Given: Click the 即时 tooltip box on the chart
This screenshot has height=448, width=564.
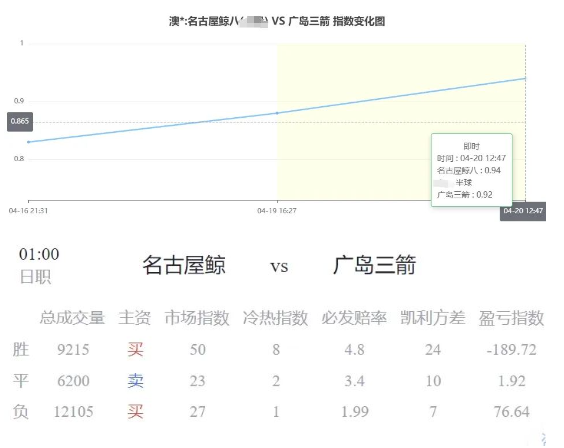Looking at the screenshot, I should pos(472,170).
